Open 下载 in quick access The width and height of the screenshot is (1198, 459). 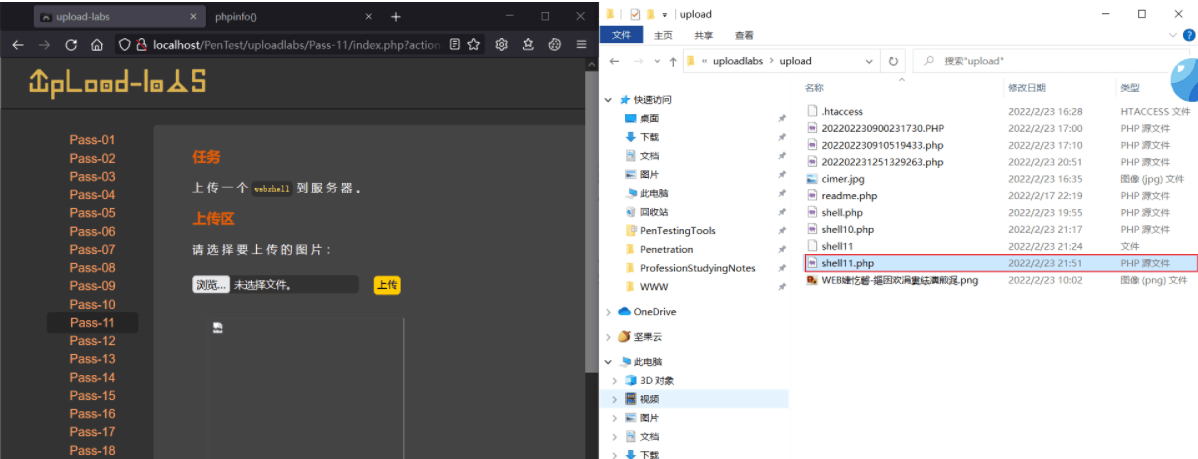pos(649,137)
